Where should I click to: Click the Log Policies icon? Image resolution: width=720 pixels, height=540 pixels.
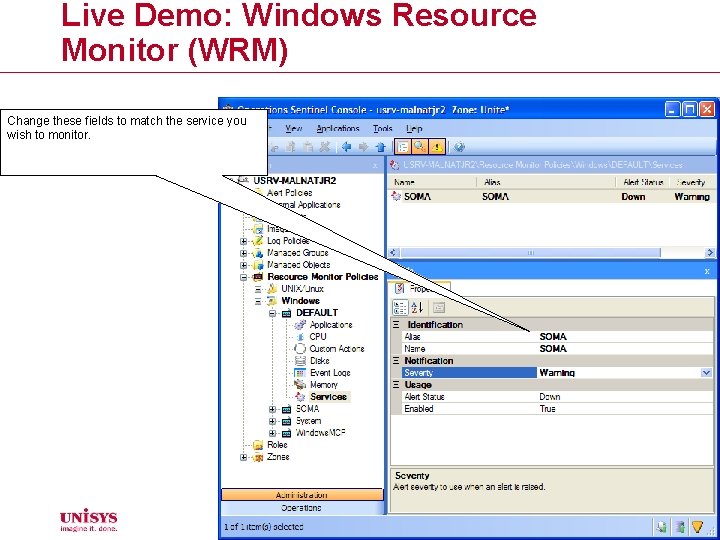click(x=259, y=241)
